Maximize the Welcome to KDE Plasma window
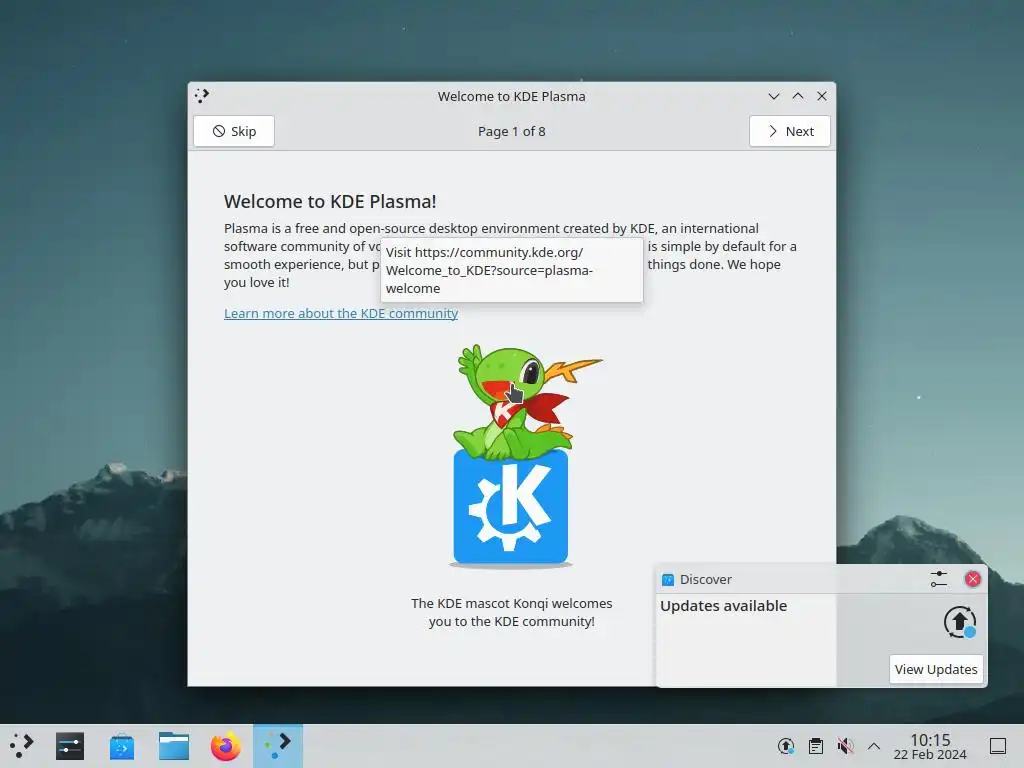Screen dimensions: 1024x768 (x=798, y=96)
